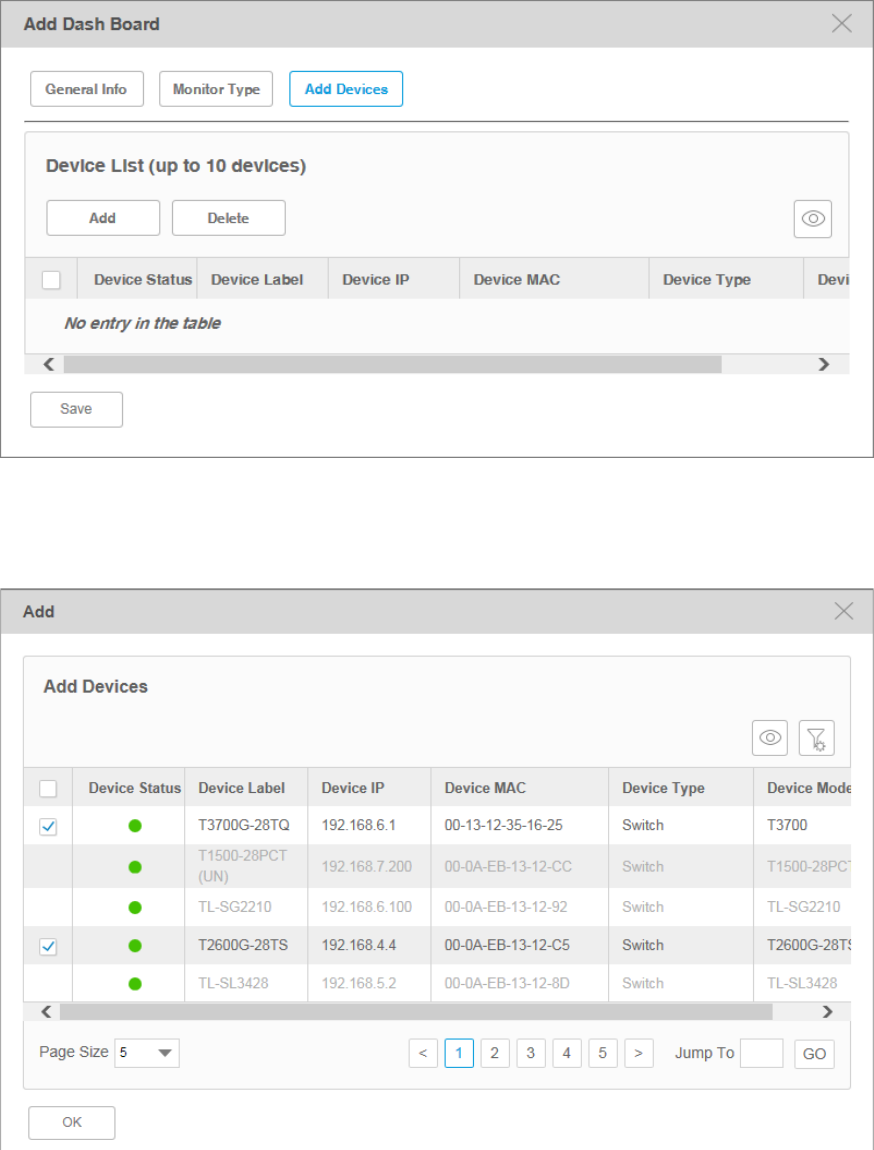Open the filter settings icon
This screenshot has height=1150, width=874.
(816, 738)
